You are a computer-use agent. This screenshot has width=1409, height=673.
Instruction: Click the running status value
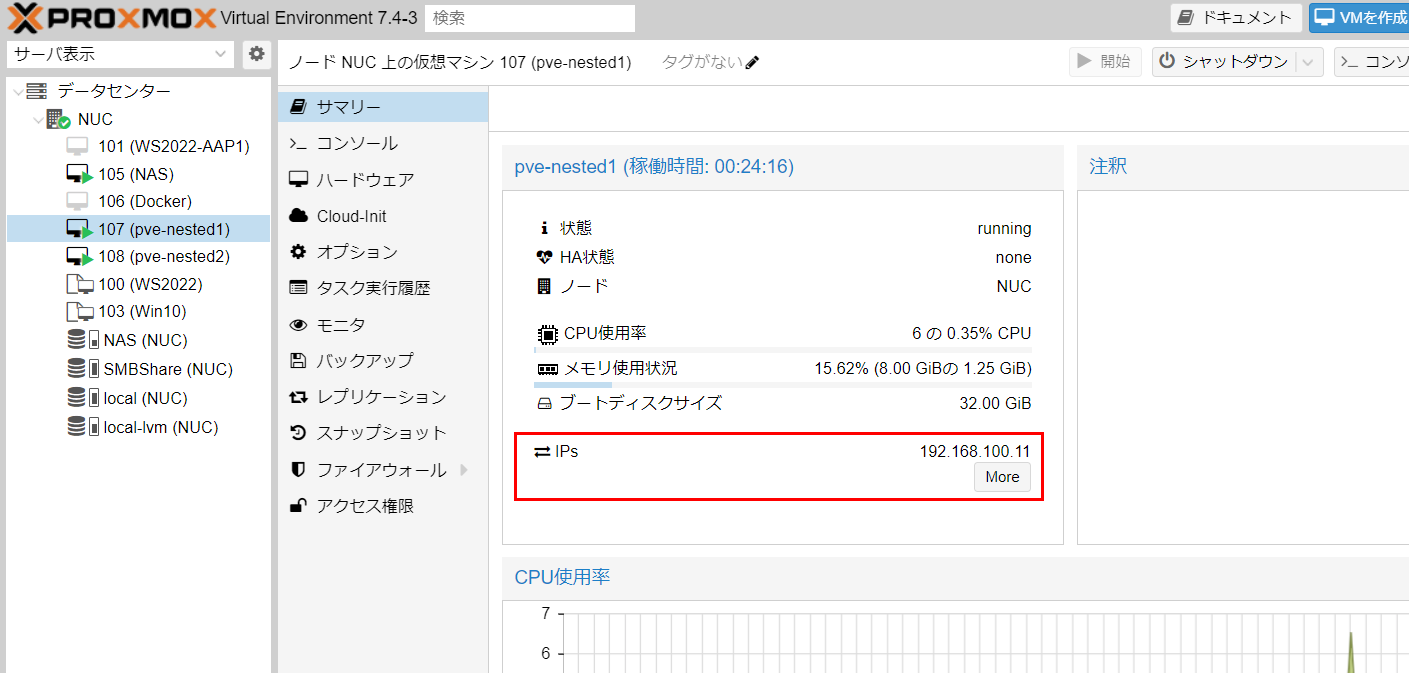point(1004,229)
